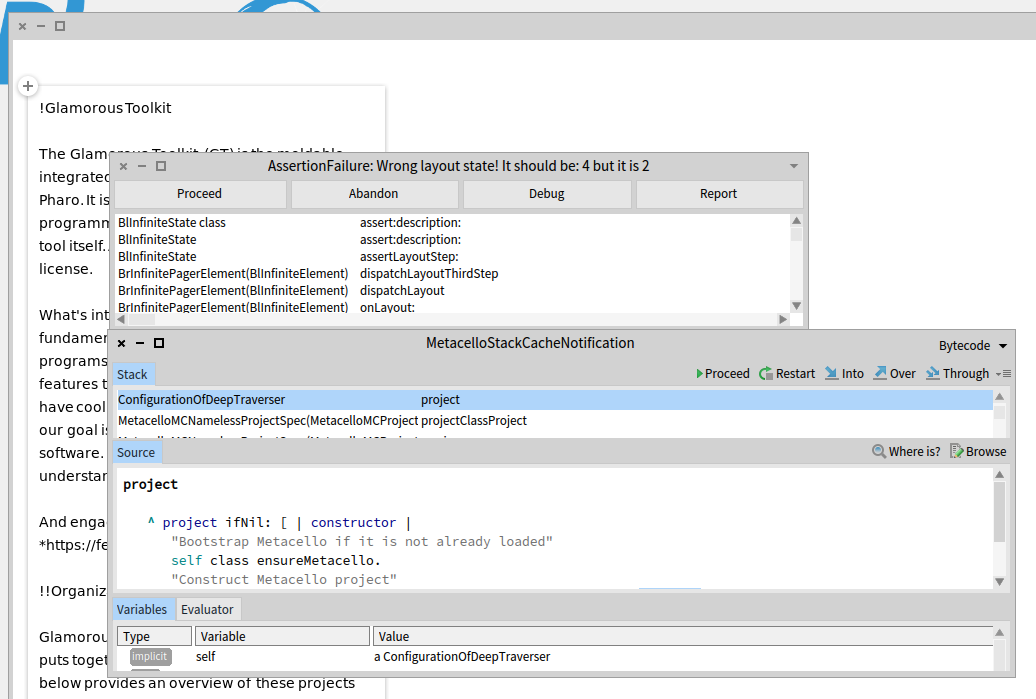Select BlInfiniteState class assert:description: row
Image resolution: width=1036 pixels, height=699 pixels.
coord(453,223)
